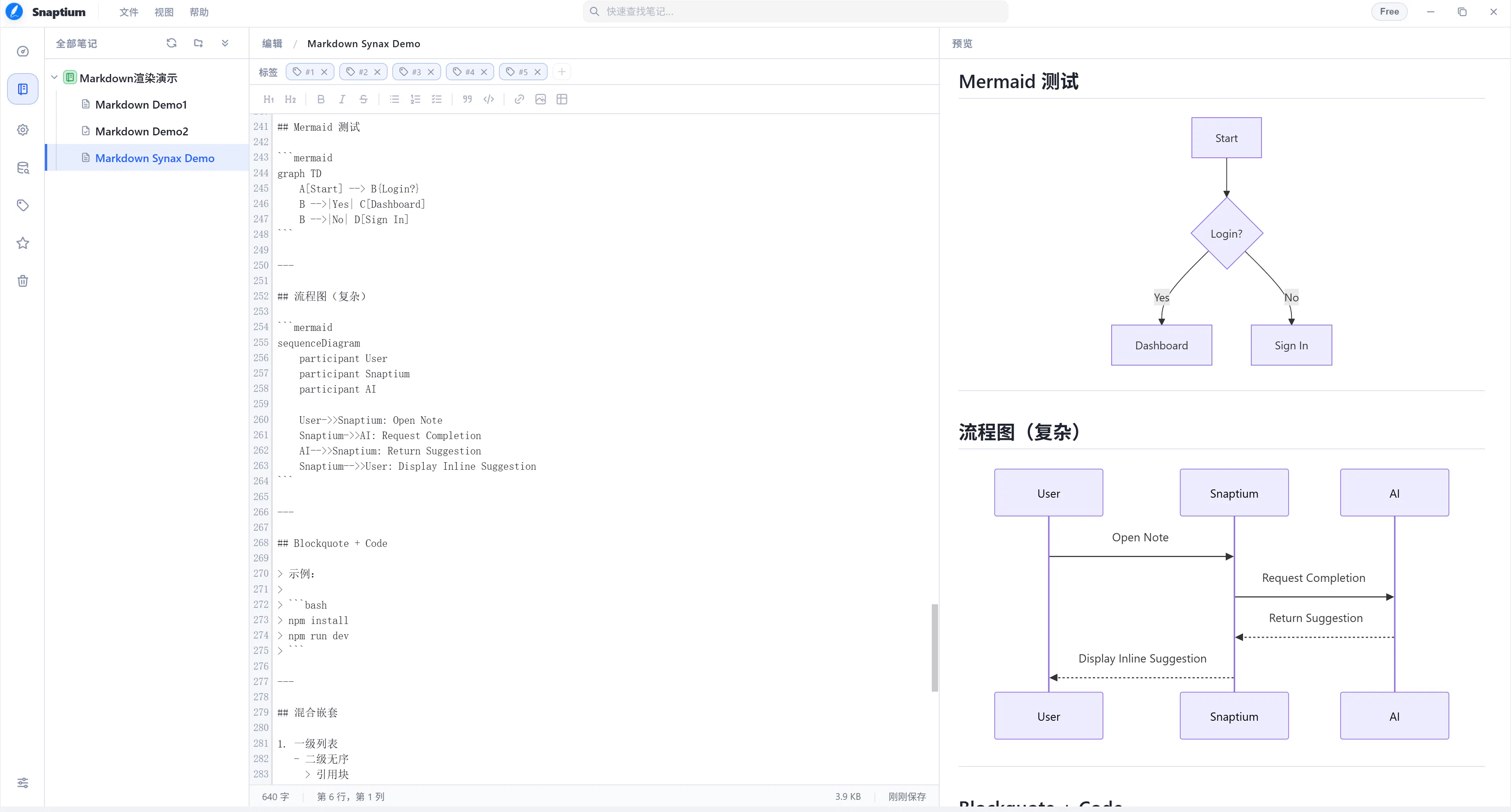This screenshot has height=812, width=1511.
Task: Insert a numbered list
Action: tap(415, 99)
